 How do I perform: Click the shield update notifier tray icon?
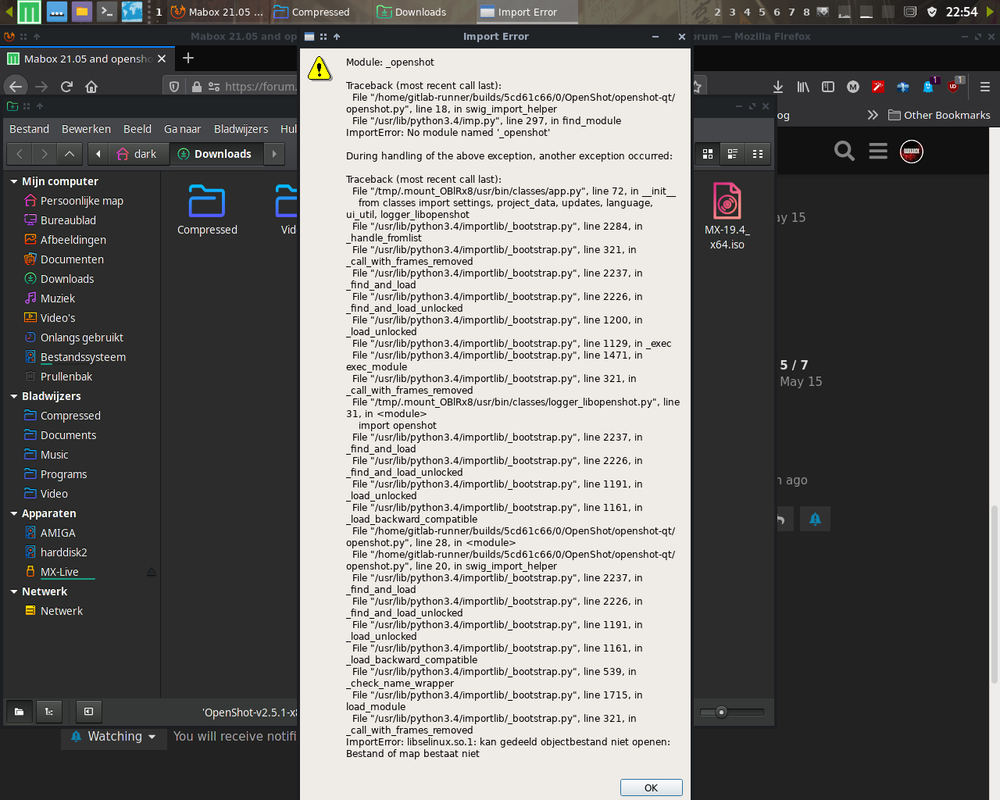point(932,12)
